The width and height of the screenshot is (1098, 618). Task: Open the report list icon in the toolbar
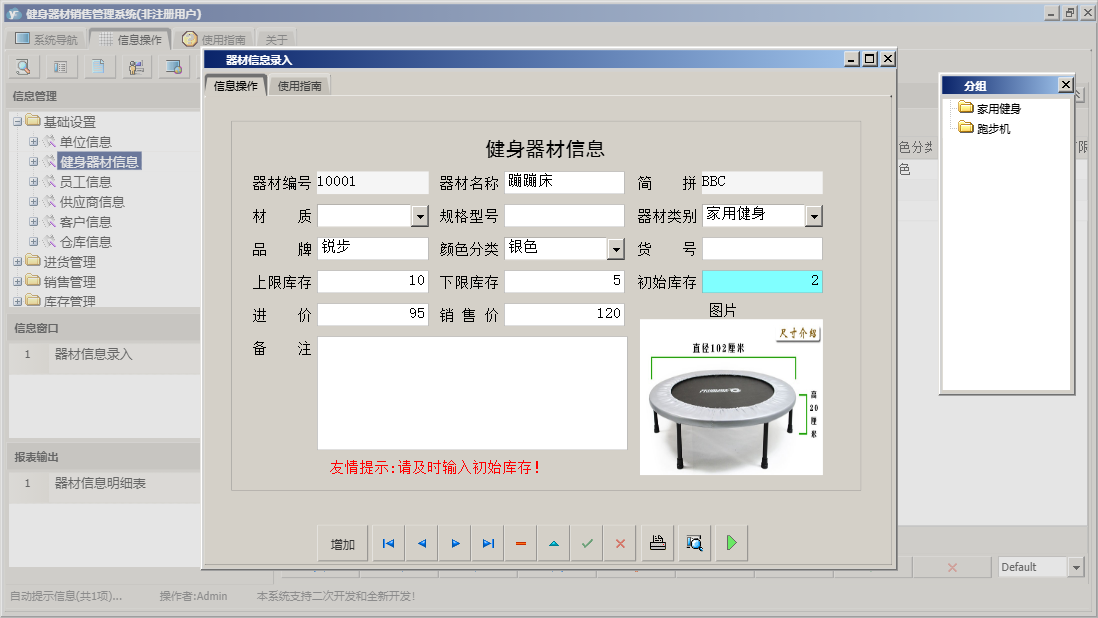pyautogui.click(x=59, y=66)
